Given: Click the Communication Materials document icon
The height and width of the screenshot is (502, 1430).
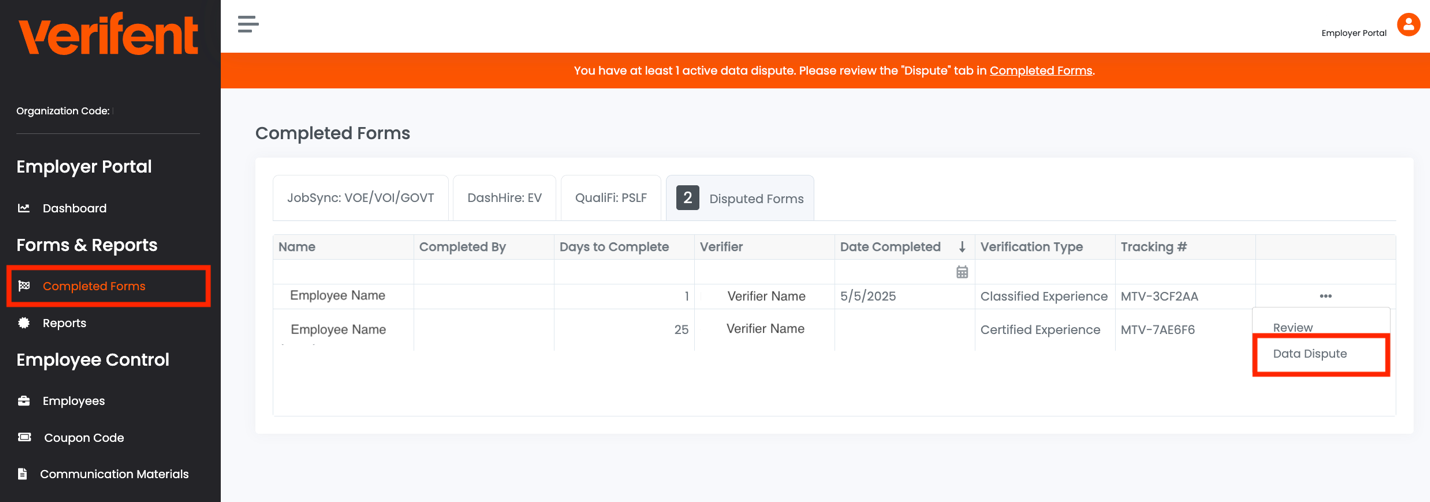Looking at the screenshot, I should click(23, 474).
